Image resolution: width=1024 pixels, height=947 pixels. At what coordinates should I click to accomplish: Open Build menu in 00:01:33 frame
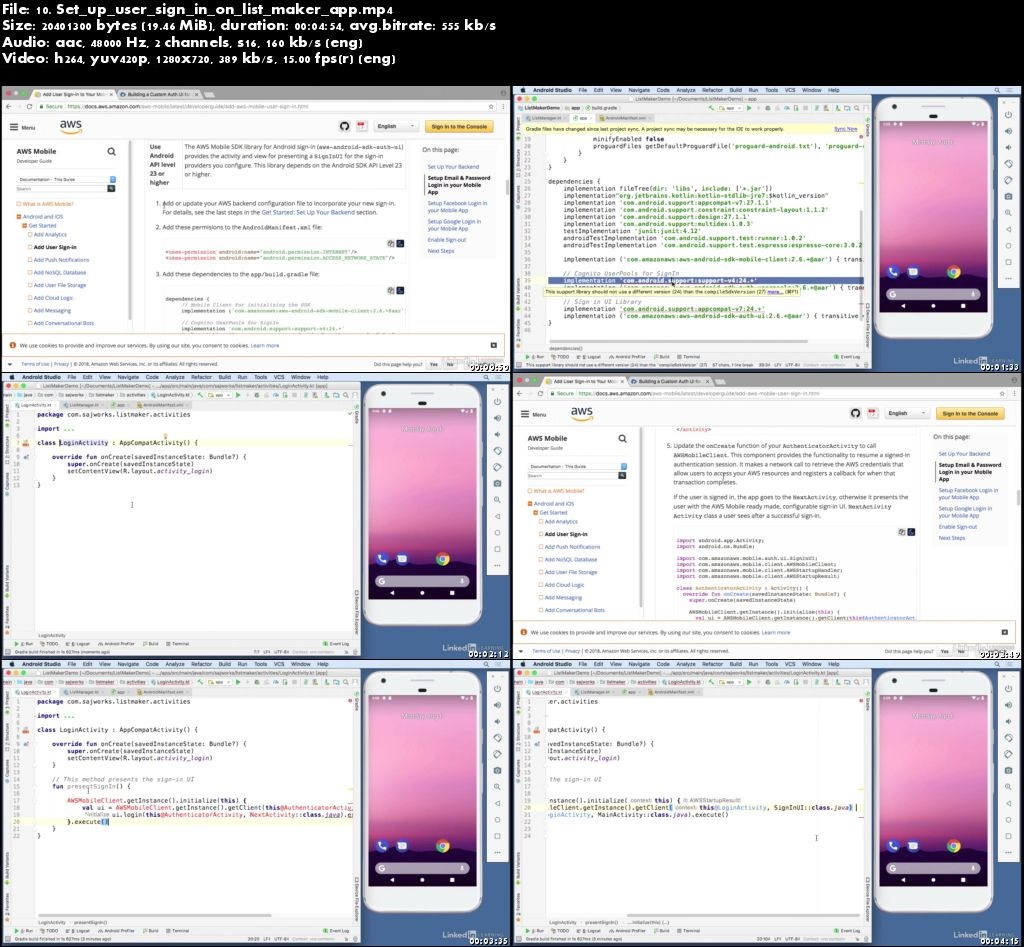[x=735, y=90]
